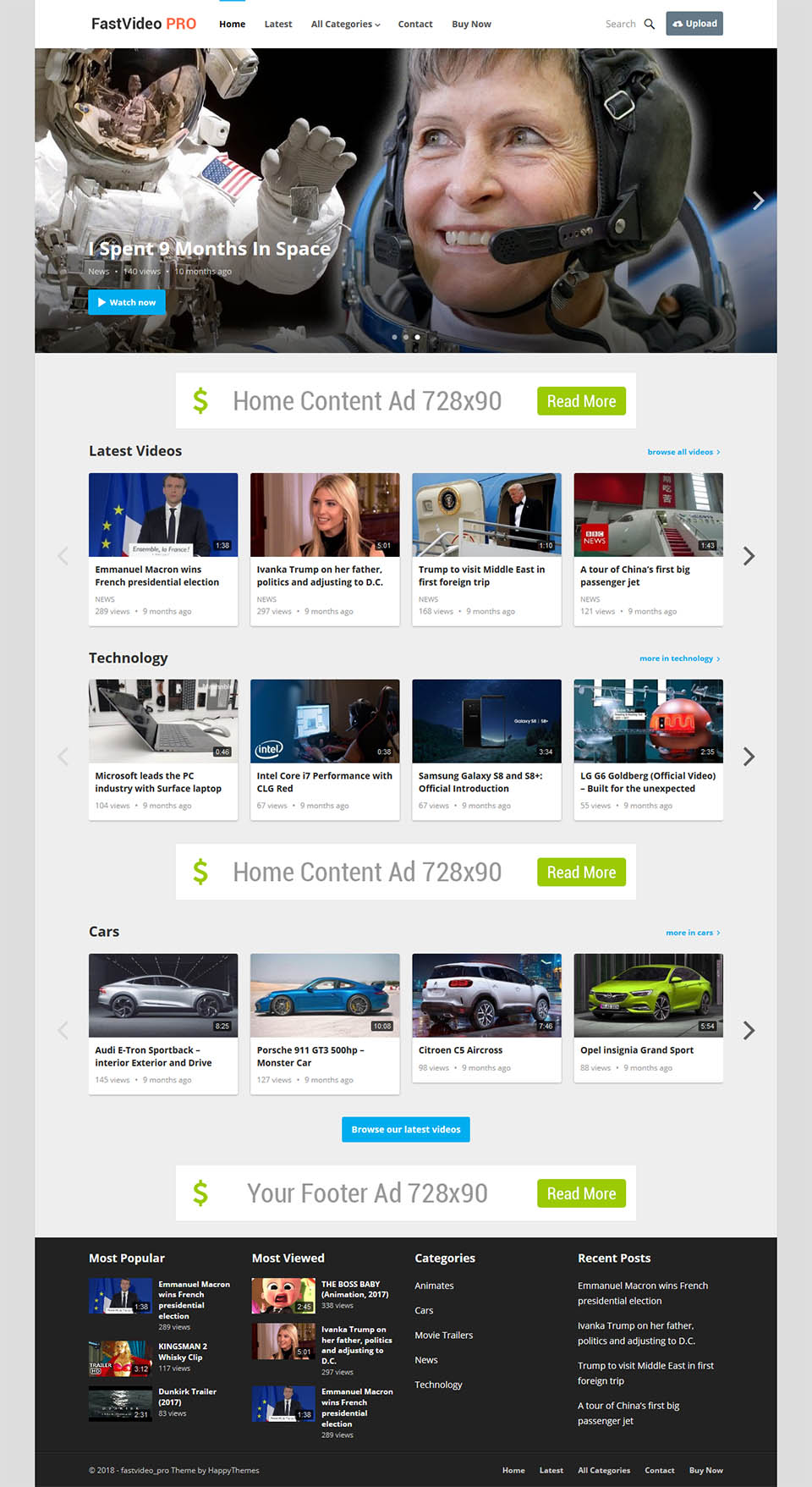The height and width of the screenshot is (1487, 812).
Task: Click the Upload cloud button
Action: coord(694,24)
